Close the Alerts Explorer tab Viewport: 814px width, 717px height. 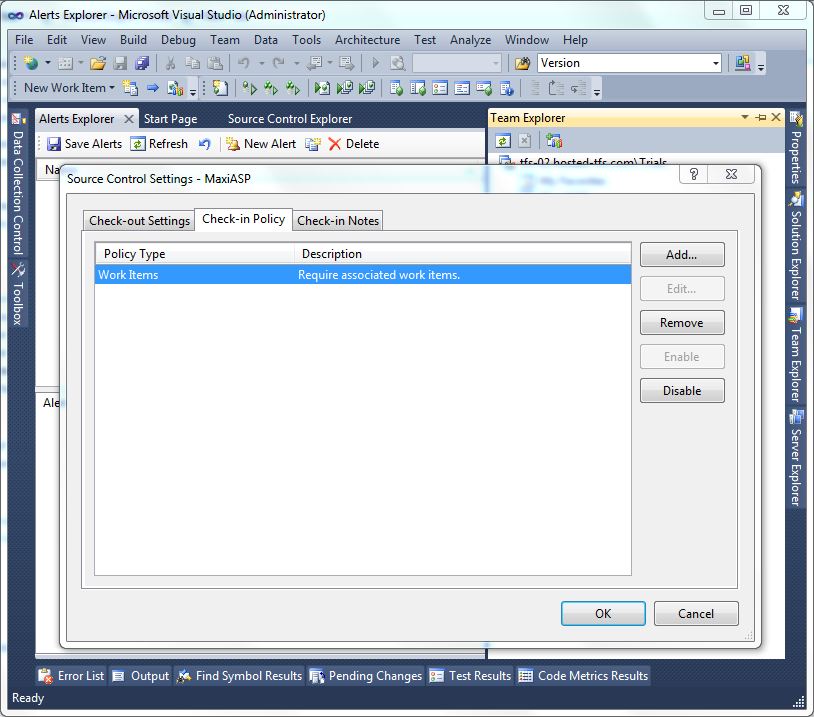(x=129, y=119)
